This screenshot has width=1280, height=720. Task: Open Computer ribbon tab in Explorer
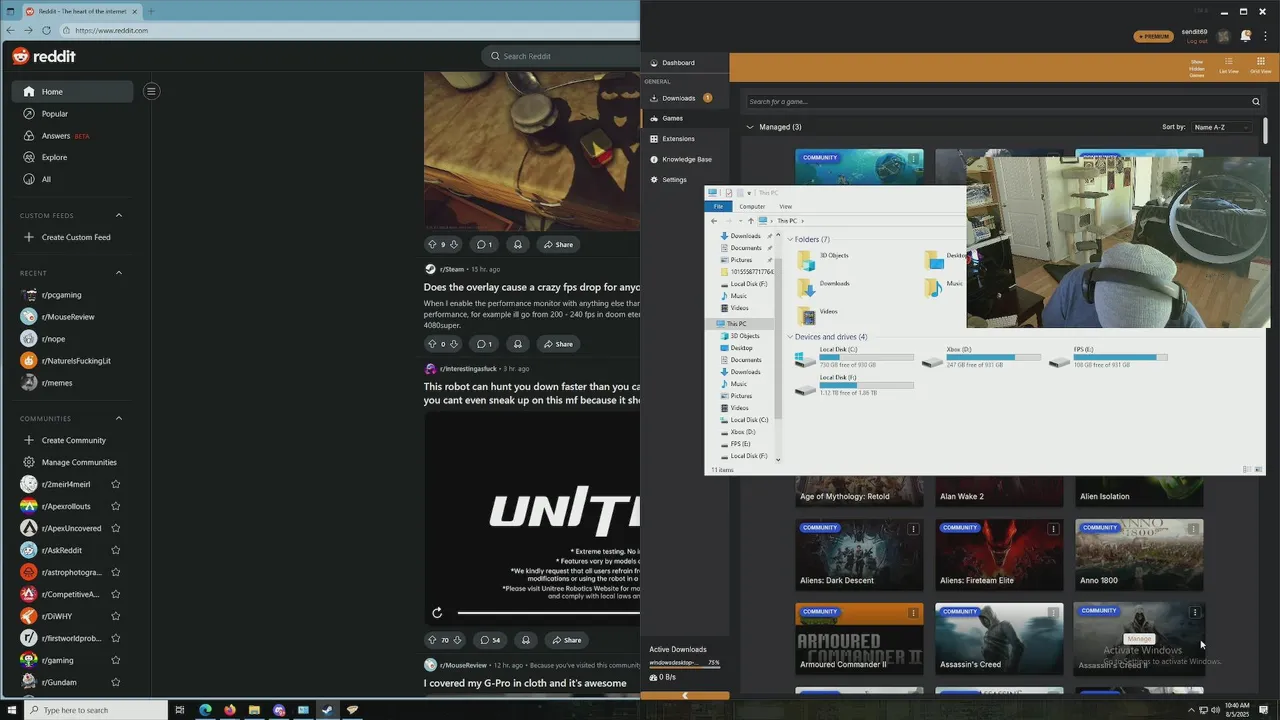752,206
